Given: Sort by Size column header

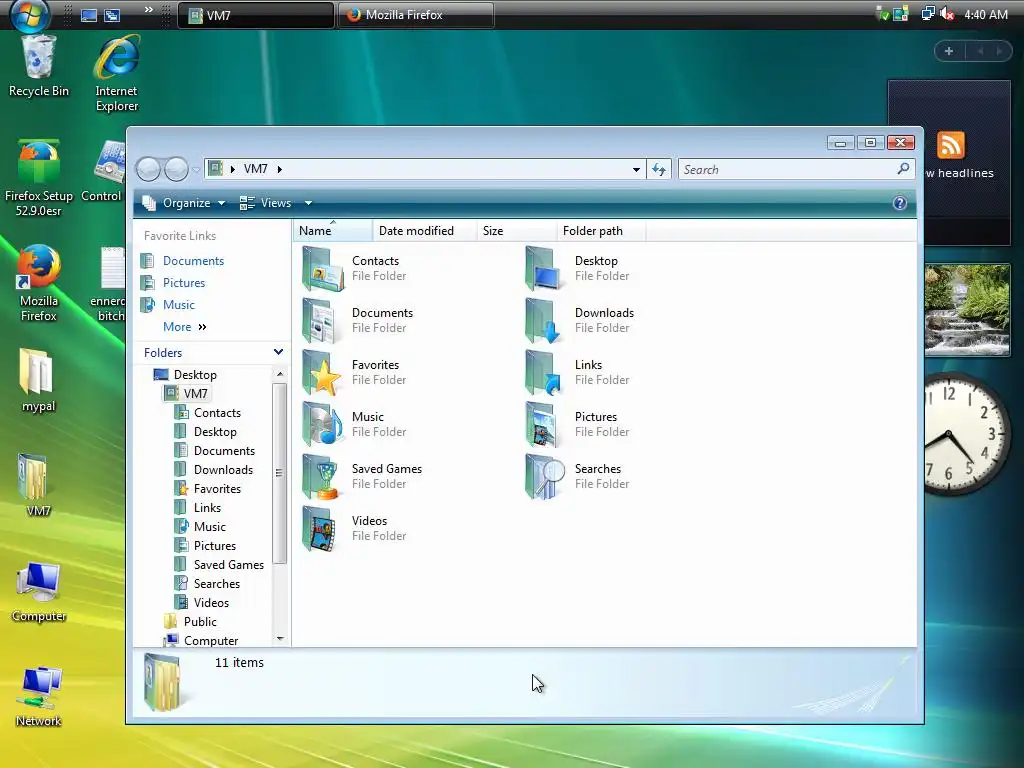Looking at the screenshot, I should (516, 231).
